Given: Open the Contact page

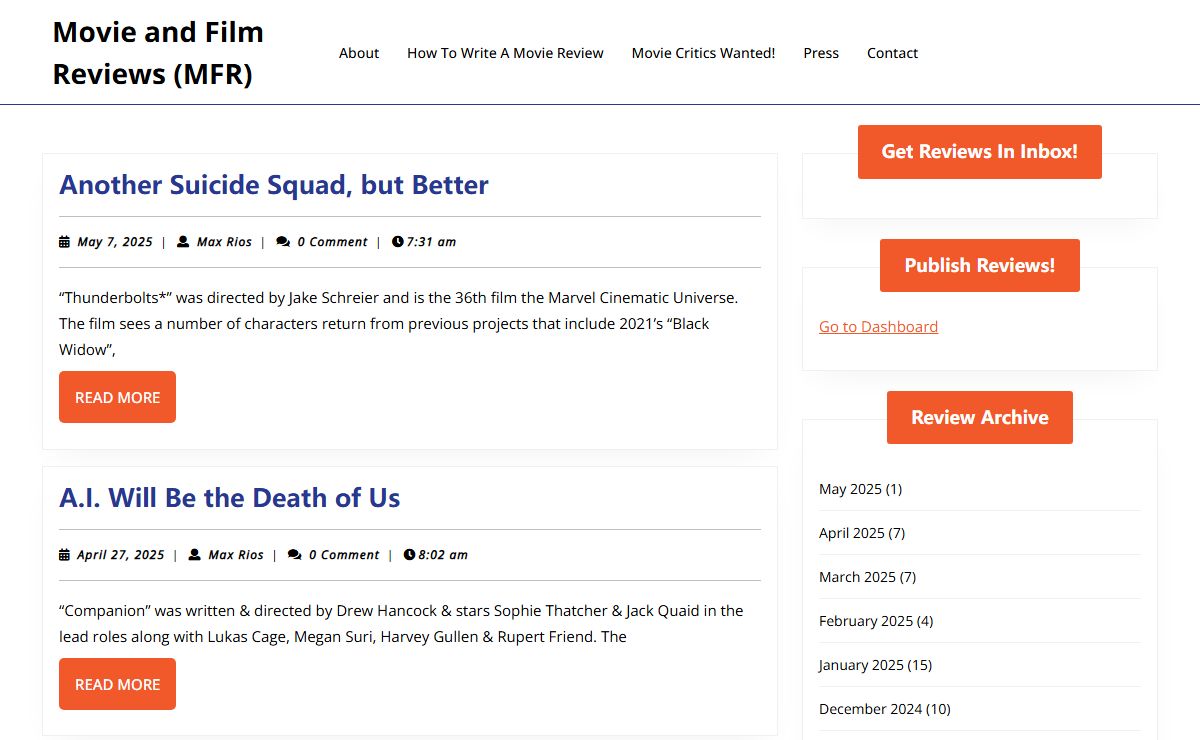Looking at the screenshot, I should [x=892, y=53].
